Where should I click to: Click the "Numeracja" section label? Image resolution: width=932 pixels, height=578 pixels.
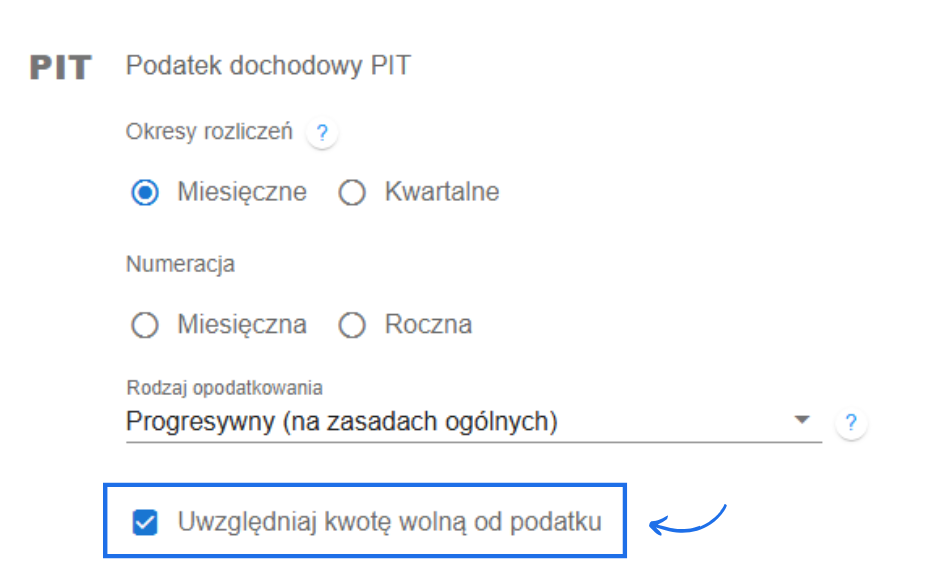180,264
